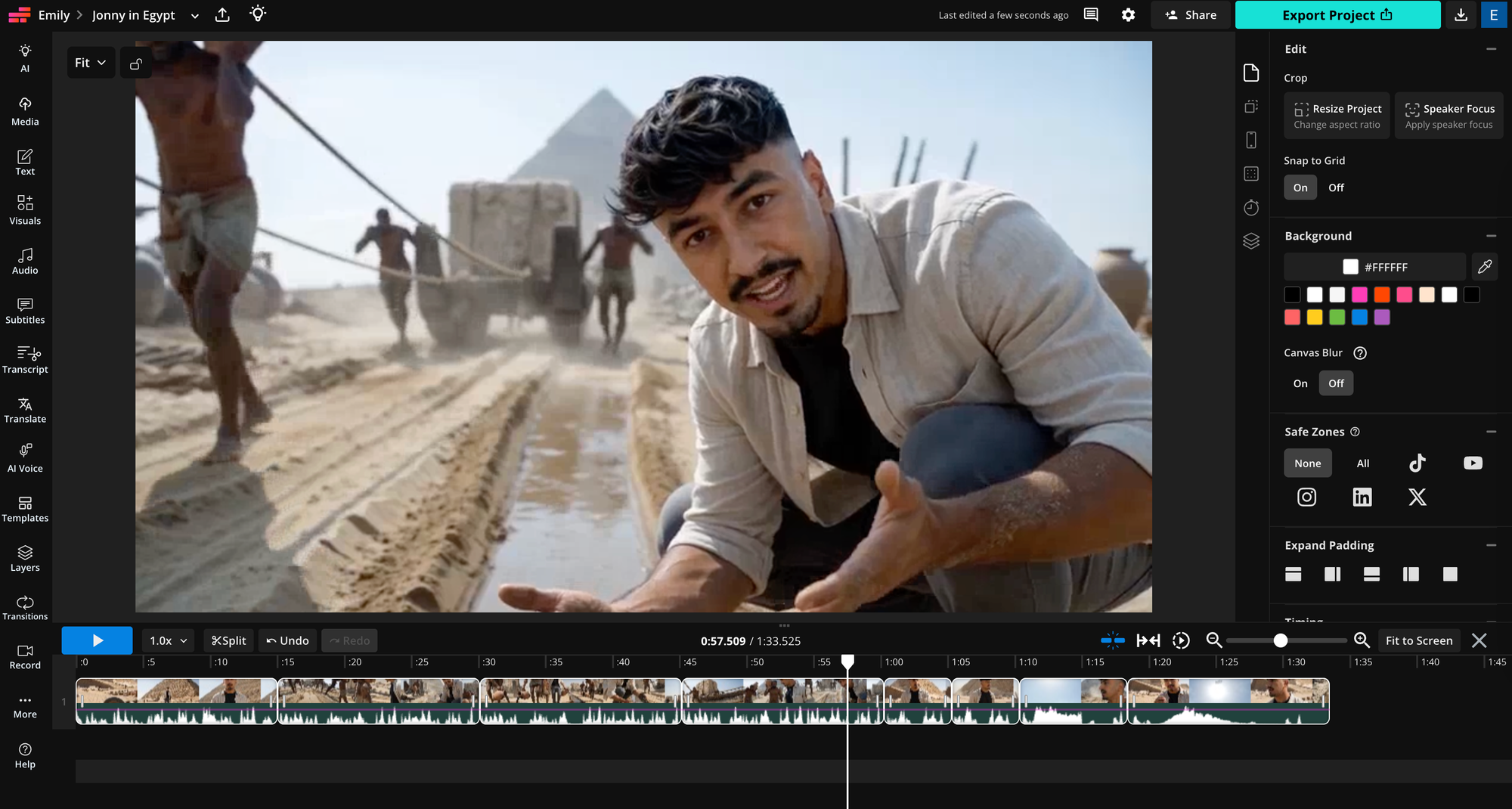Open the project name dropdown chevron
The height and width of the screenshot is (809, 1512).
[x=195, y=16]
